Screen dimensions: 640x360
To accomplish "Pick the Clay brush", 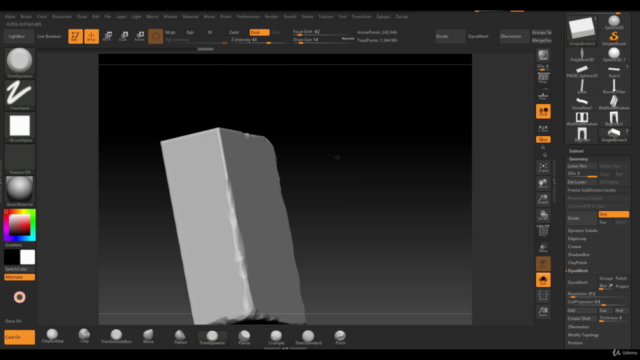I will tap(84, 336).
